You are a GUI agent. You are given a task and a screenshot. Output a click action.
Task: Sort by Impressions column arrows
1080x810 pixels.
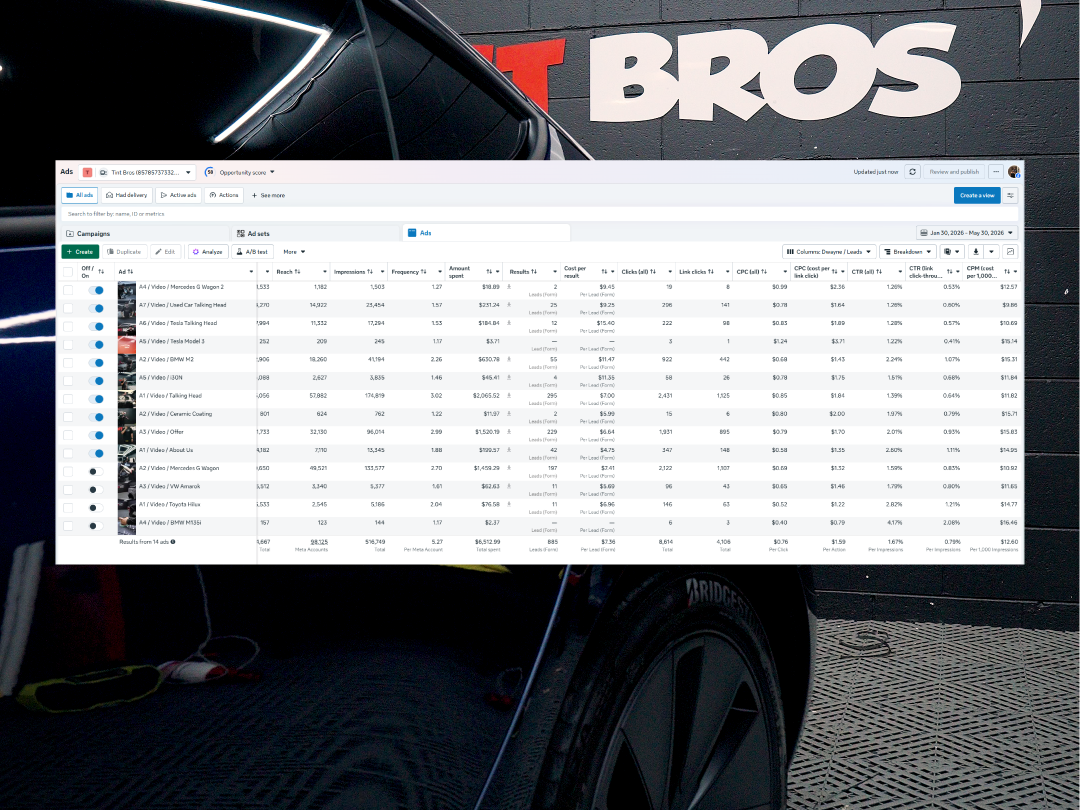[370, 271]
